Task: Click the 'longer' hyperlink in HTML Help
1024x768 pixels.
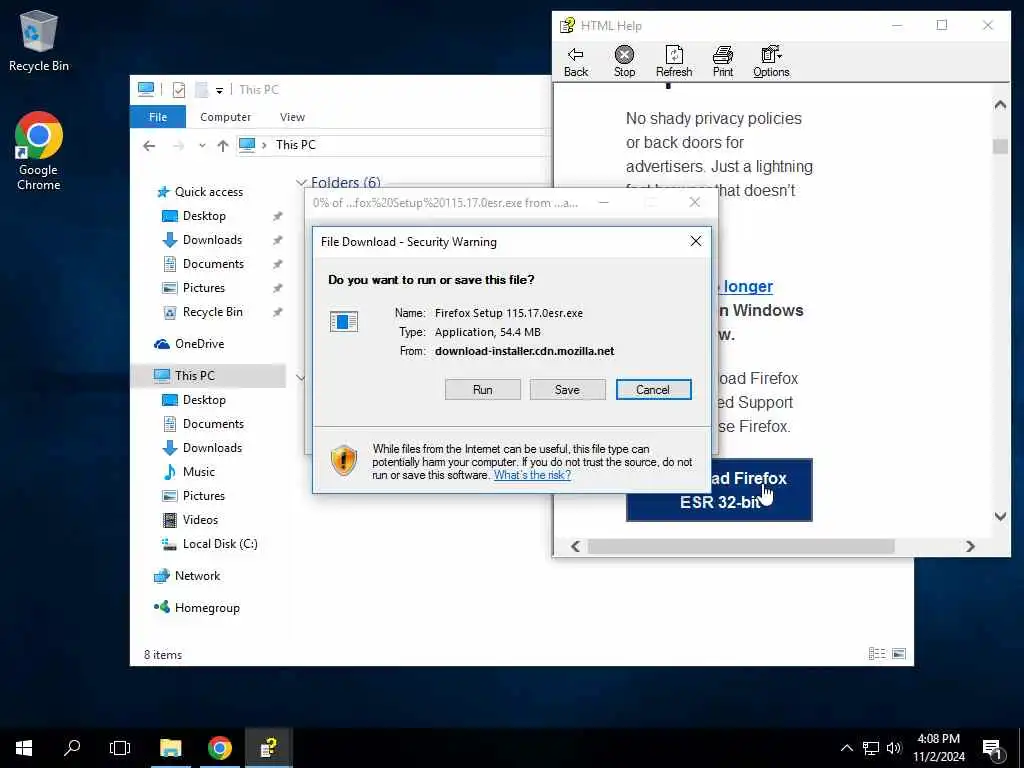Action: (748, 286)
